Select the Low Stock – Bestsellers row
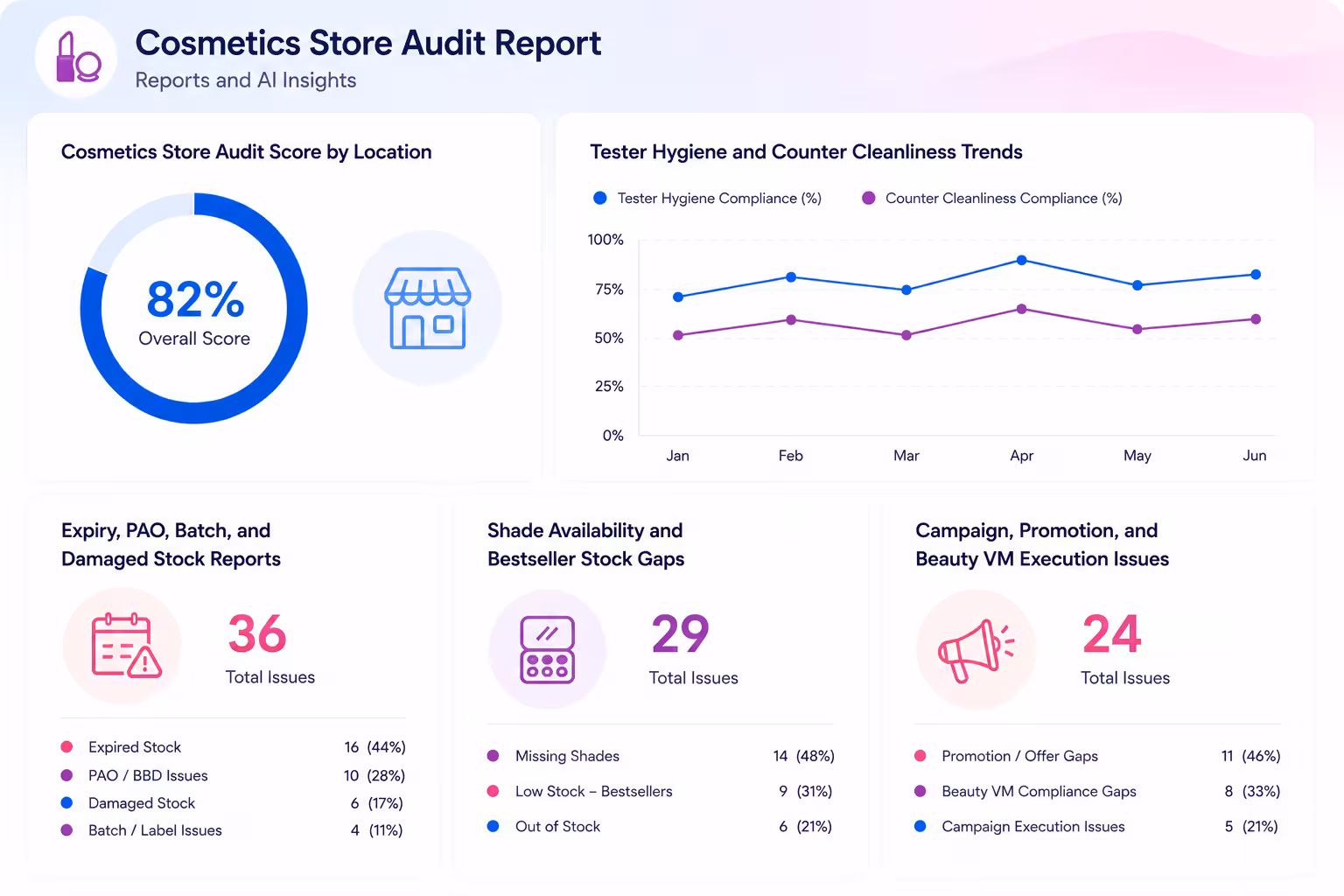 click(661, 792)
